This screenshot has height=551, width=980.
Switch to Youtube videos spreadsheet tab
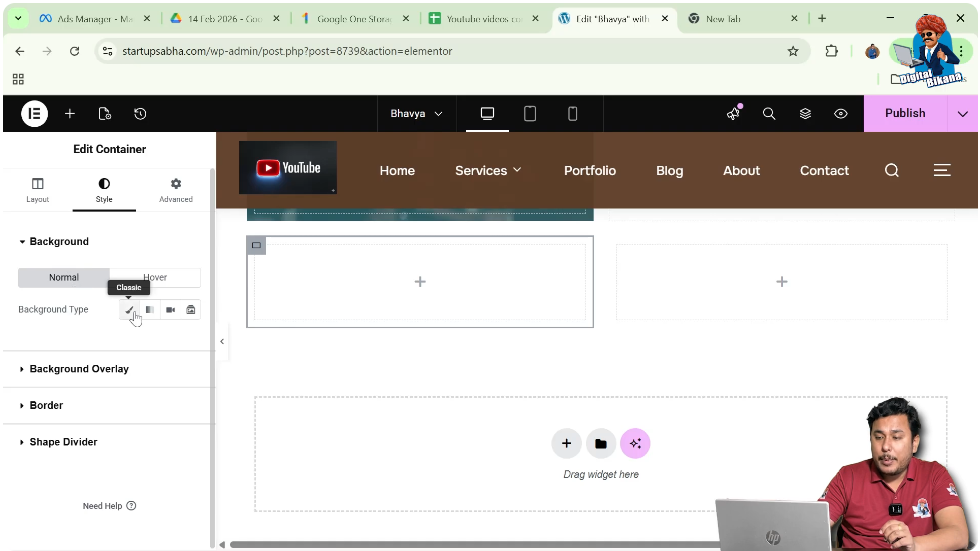484,19
